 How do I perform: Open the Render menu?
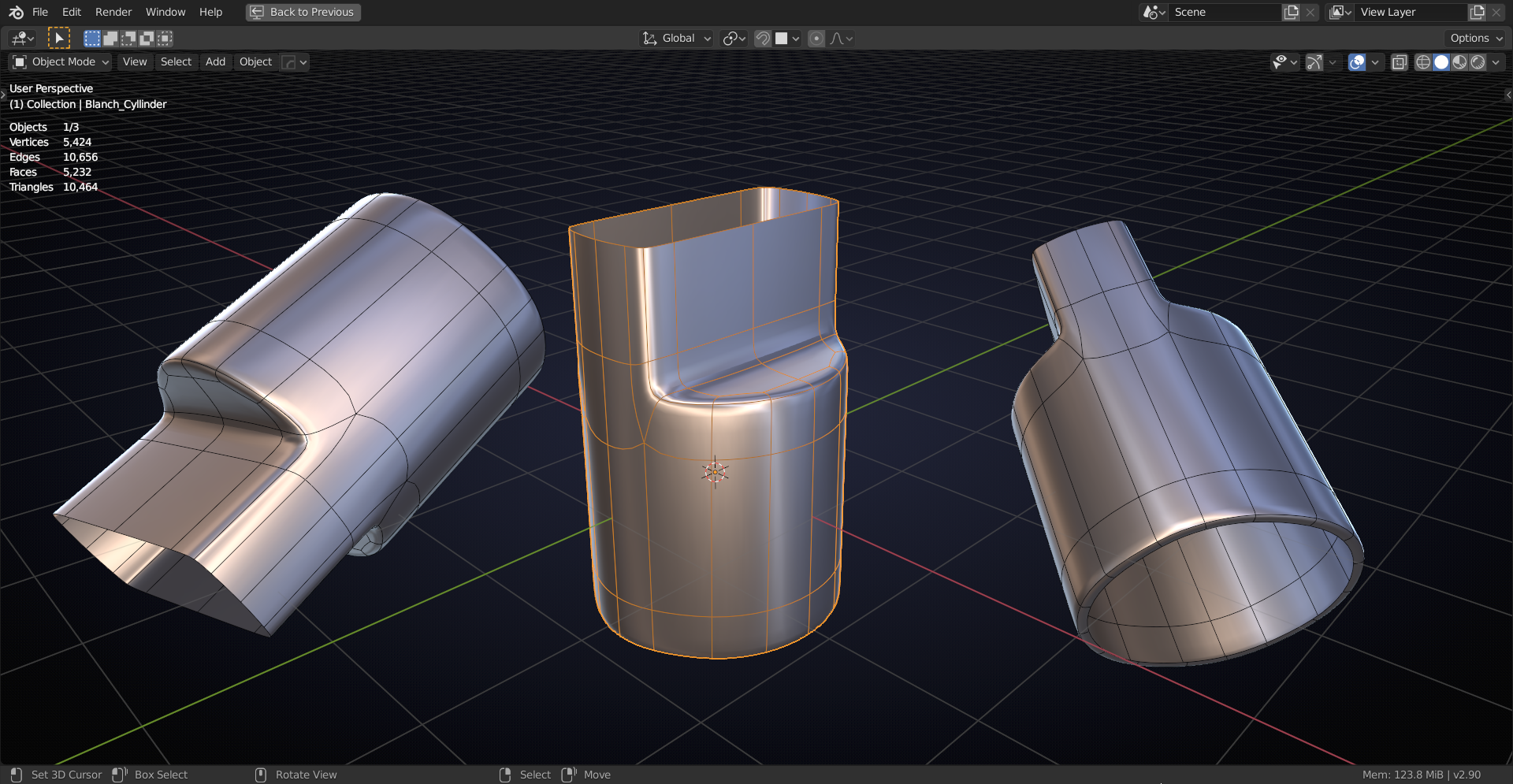pyautogui.click(x=113, y=12)
